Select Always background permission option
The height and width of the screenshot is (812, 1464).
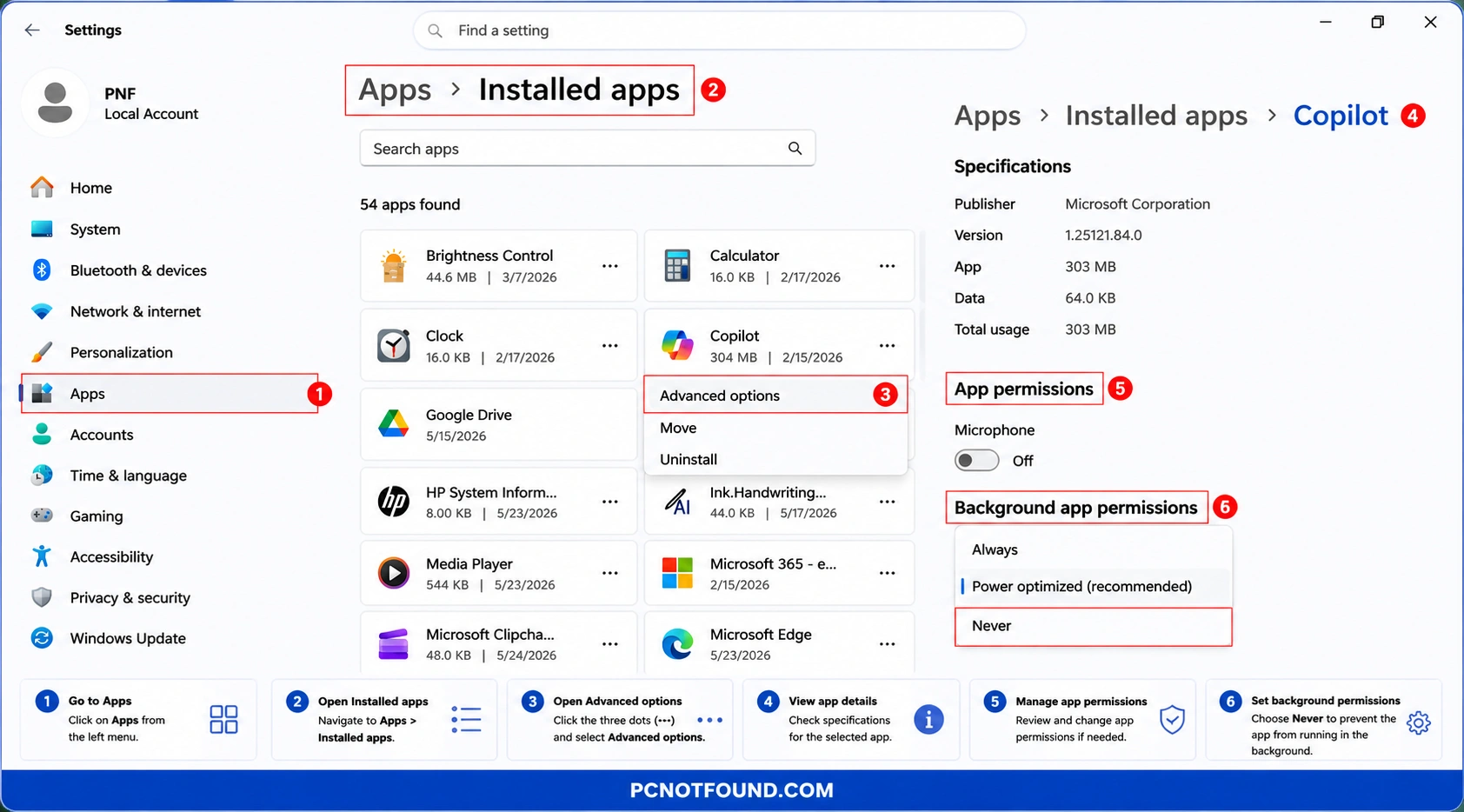pyautogui.click(x=1093, y=549)
